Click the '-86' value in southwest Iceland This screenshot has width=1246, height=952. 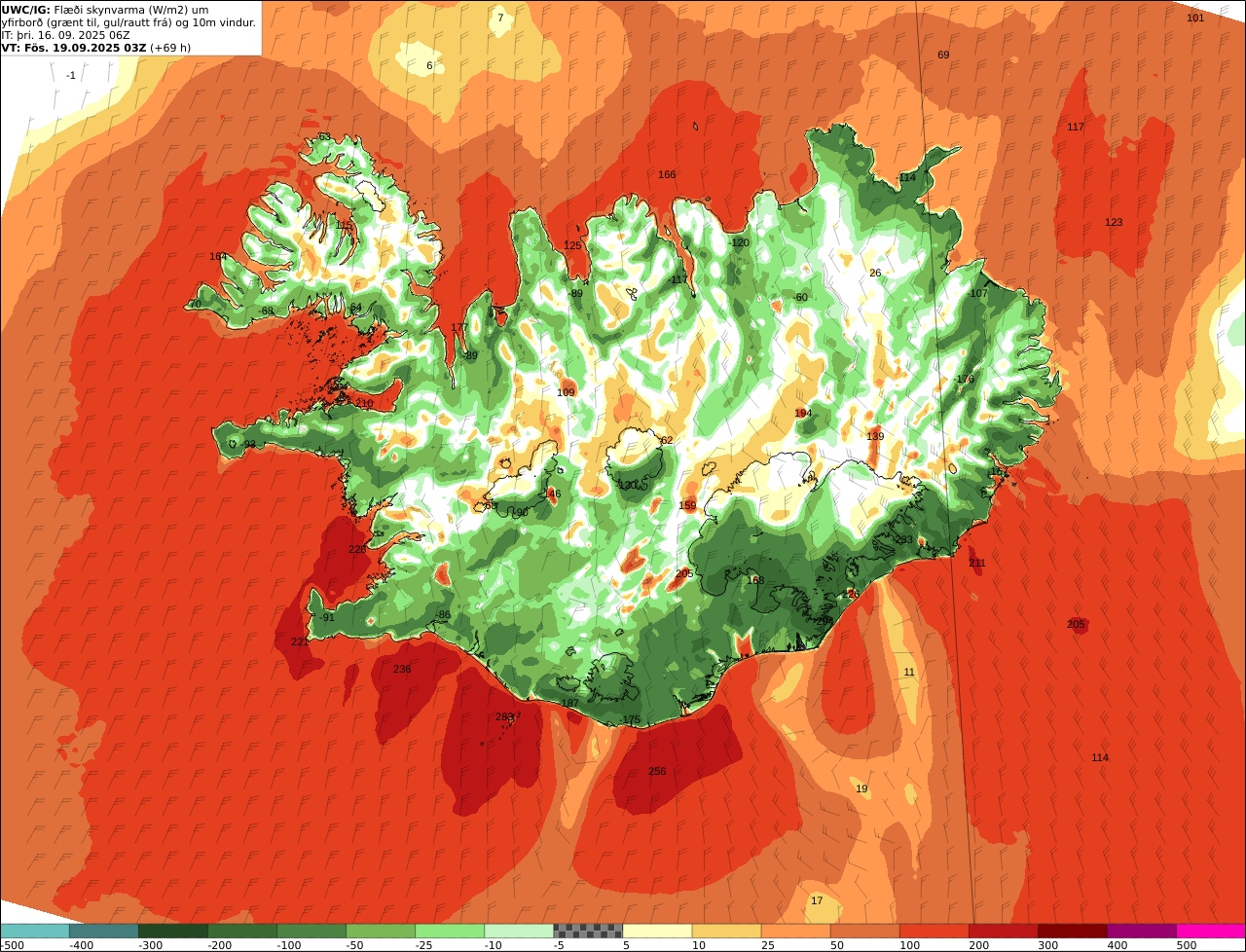[x=443, y=615]
